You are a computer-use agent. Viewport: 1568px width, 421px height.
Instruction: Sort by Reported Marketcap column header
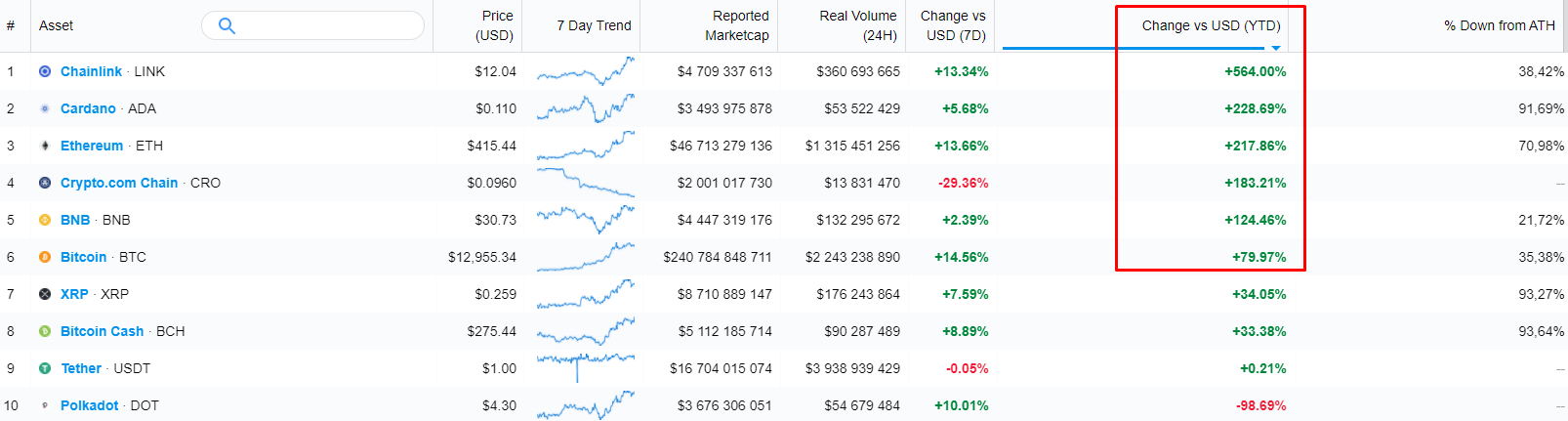click(737, 25)
